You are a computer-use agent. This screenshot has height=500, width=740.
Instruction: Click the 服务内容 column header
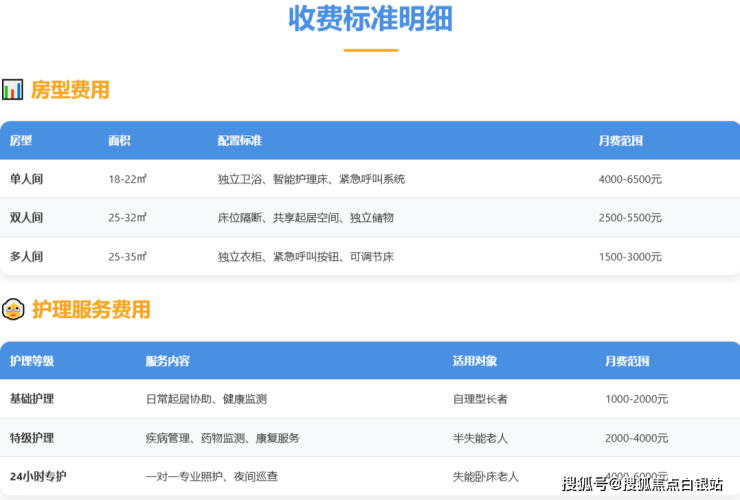(167, 361)
